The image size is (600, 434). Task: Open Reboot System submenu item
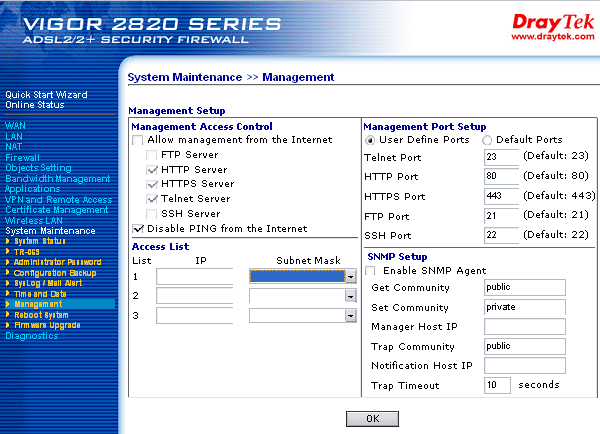pyautogui.click(x=41, y=315)
